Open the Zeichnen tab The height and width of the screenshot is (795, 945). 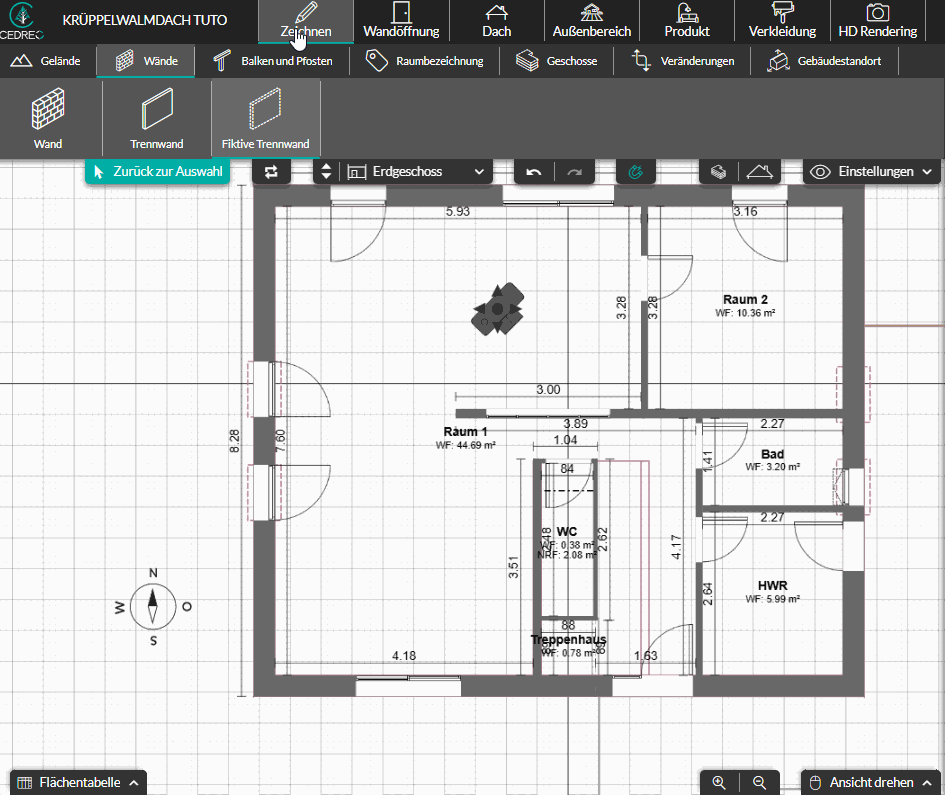coord(306,22)
